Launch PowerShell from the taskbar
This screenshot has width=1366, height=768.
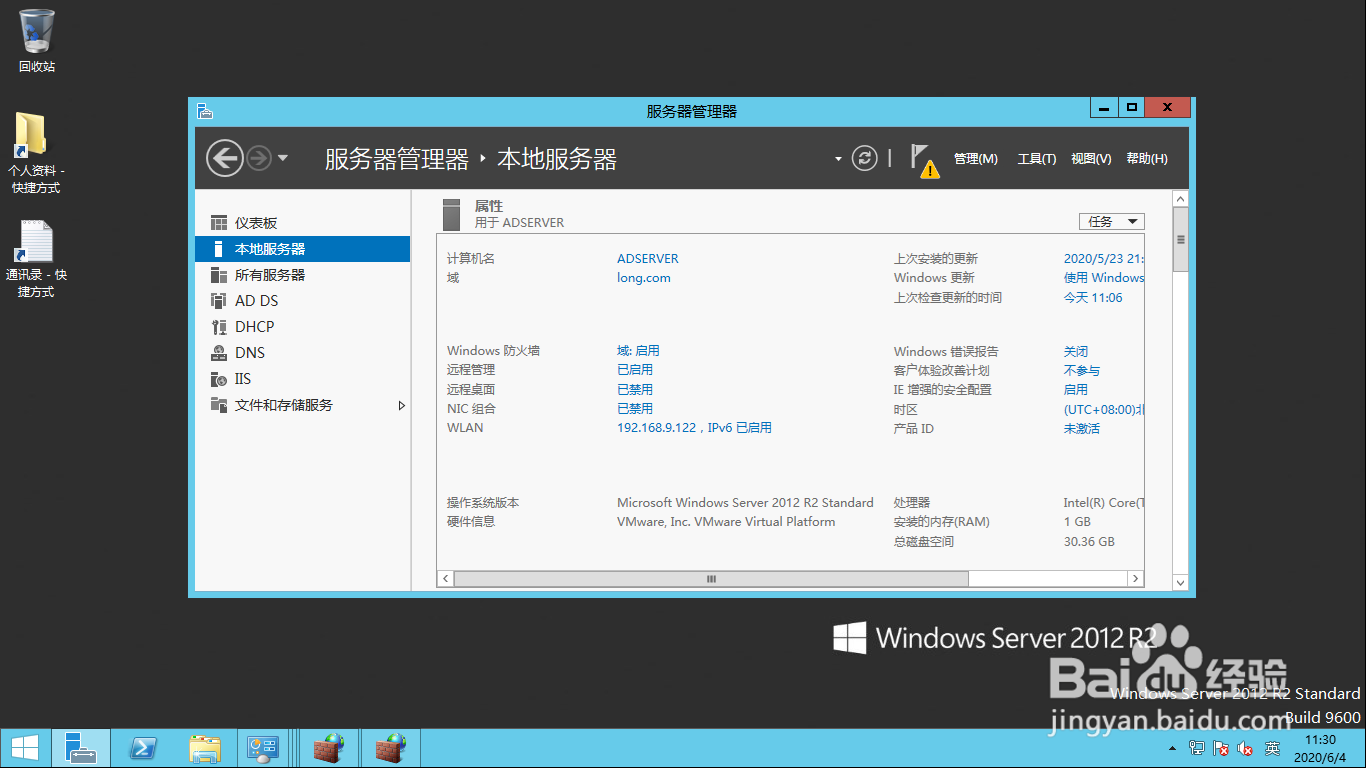click(143, 748)
